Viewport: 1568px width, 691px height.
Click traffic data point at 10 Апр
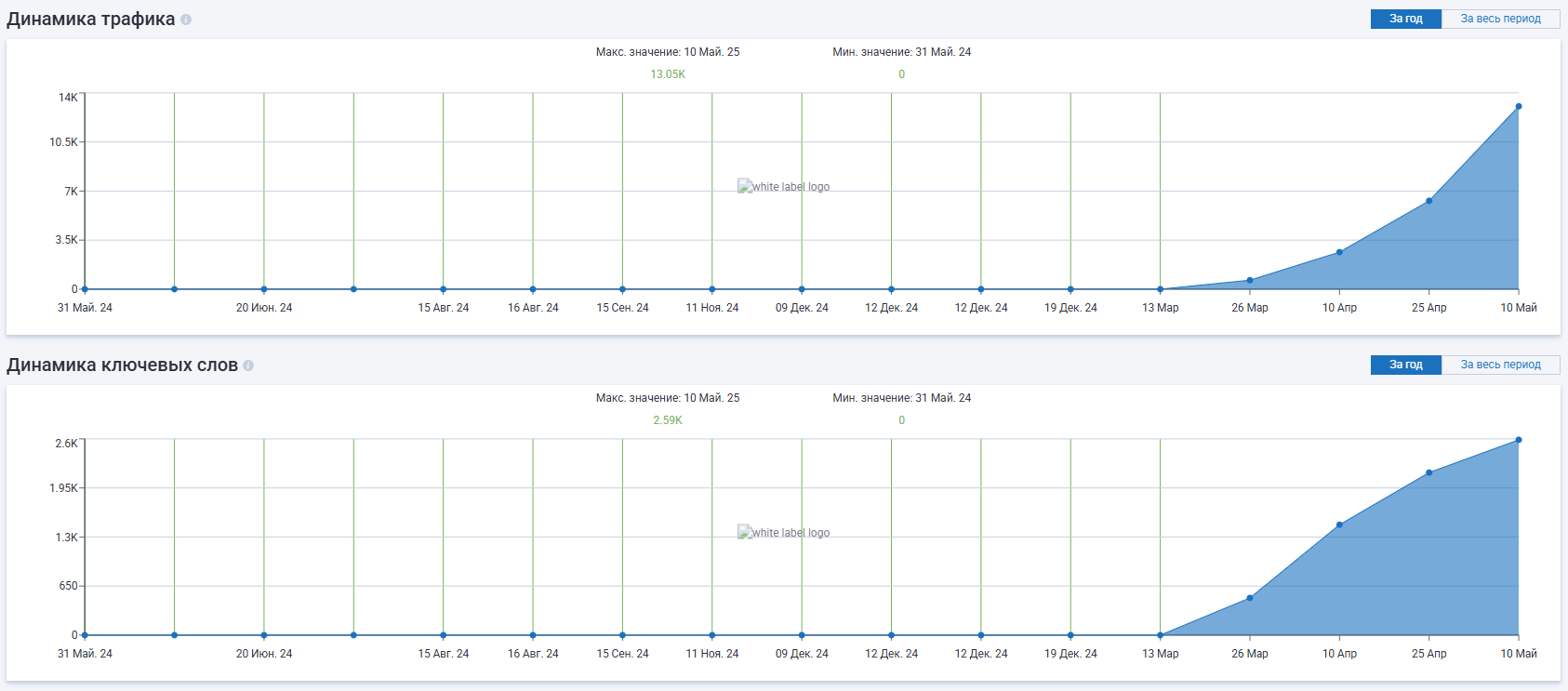[1339, 252]
